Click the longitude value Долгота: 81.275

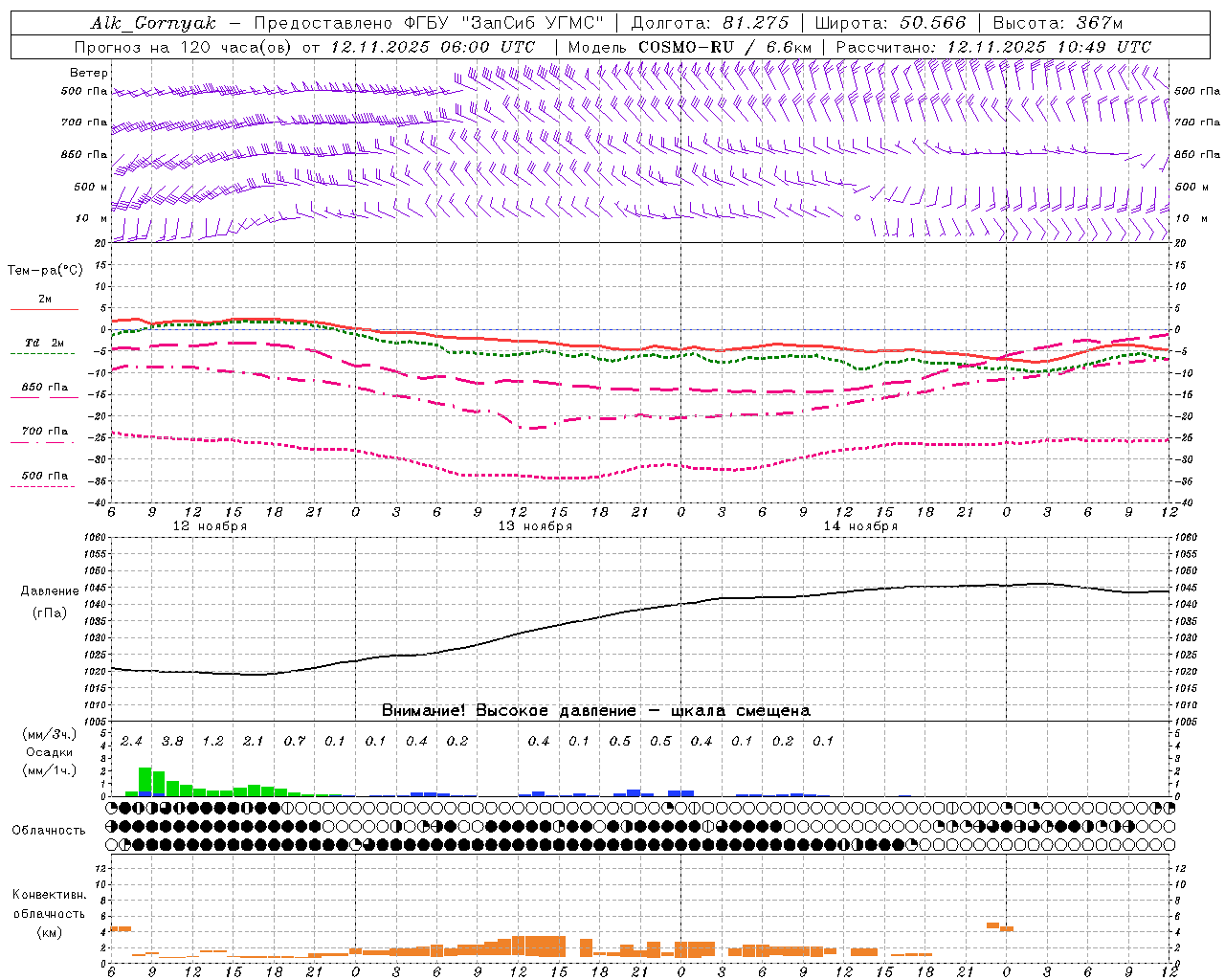pyautogui.click(x=710, y=23)
